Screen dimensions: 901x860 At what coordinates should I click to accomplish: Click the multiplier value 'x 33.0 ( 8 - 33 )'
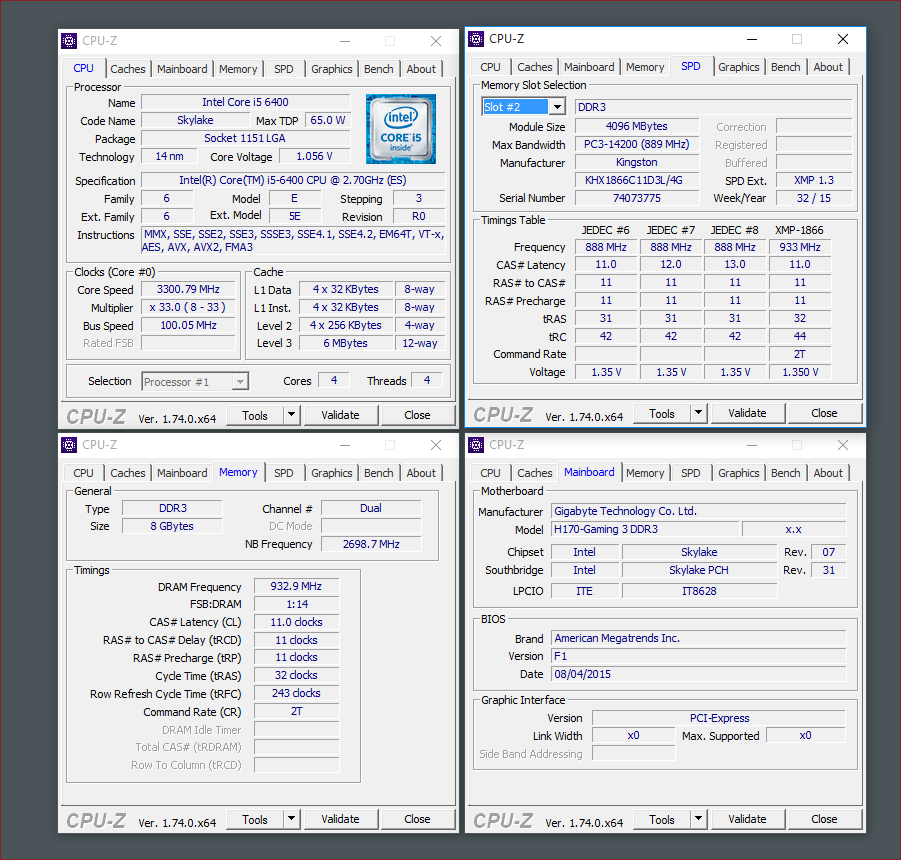point(188,307)
